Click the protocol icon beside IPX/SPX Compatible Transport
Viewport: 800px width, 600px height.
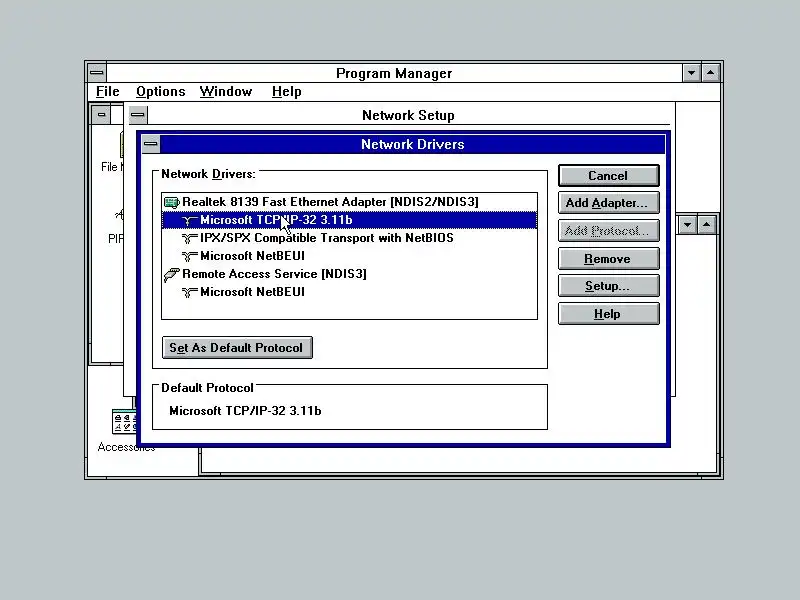click(189, 238)
